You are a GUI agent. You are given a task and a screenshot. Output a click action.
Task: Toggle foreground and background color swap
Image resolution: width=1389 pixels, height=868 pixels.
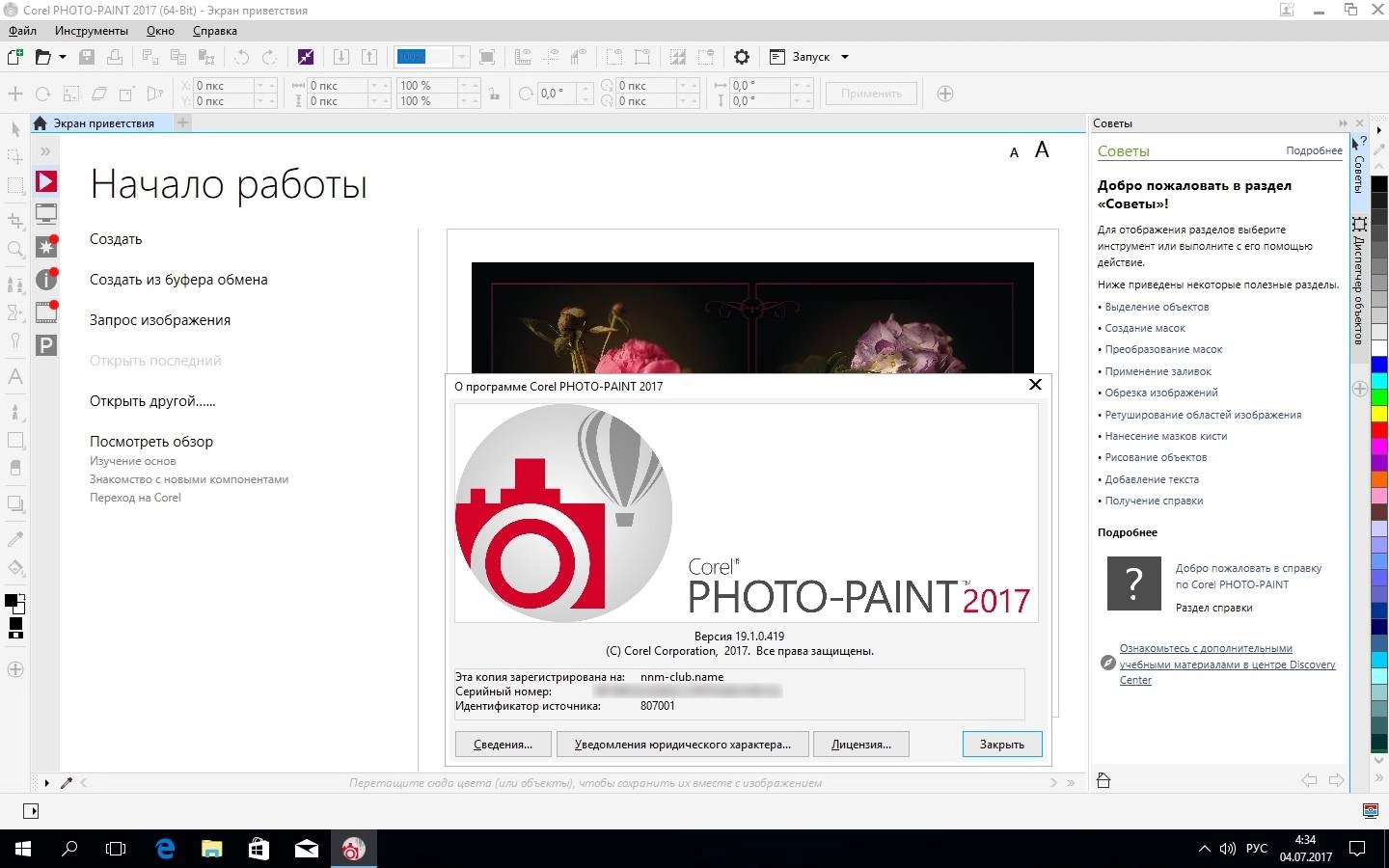[x=21, y=598]
